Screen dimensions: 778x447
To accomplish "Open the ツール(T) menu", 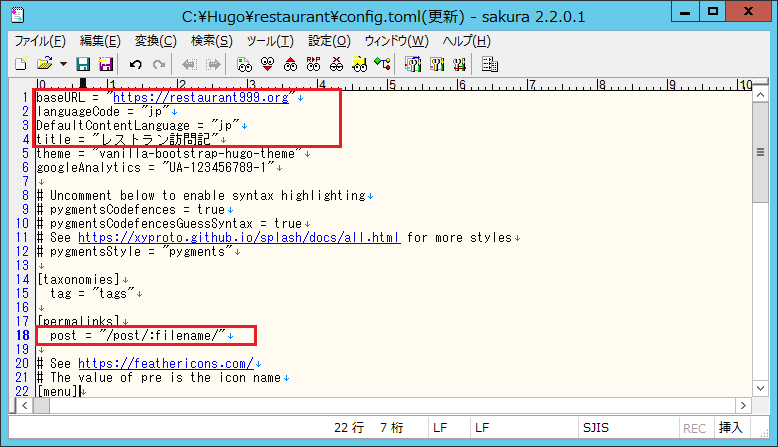I will (x=270, y=41).
